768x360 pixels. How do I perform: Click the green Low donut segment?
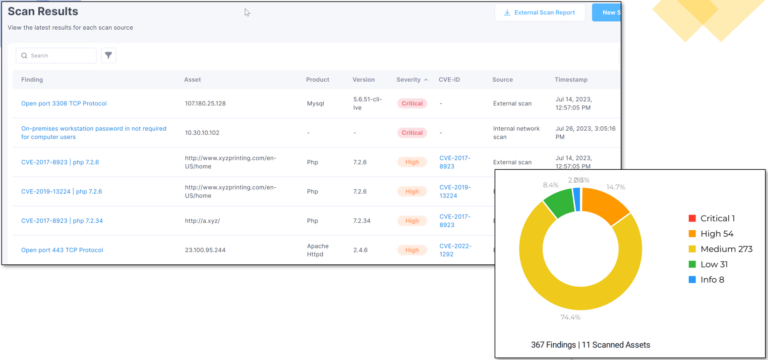pyautogui.click(x=560, y=203)
